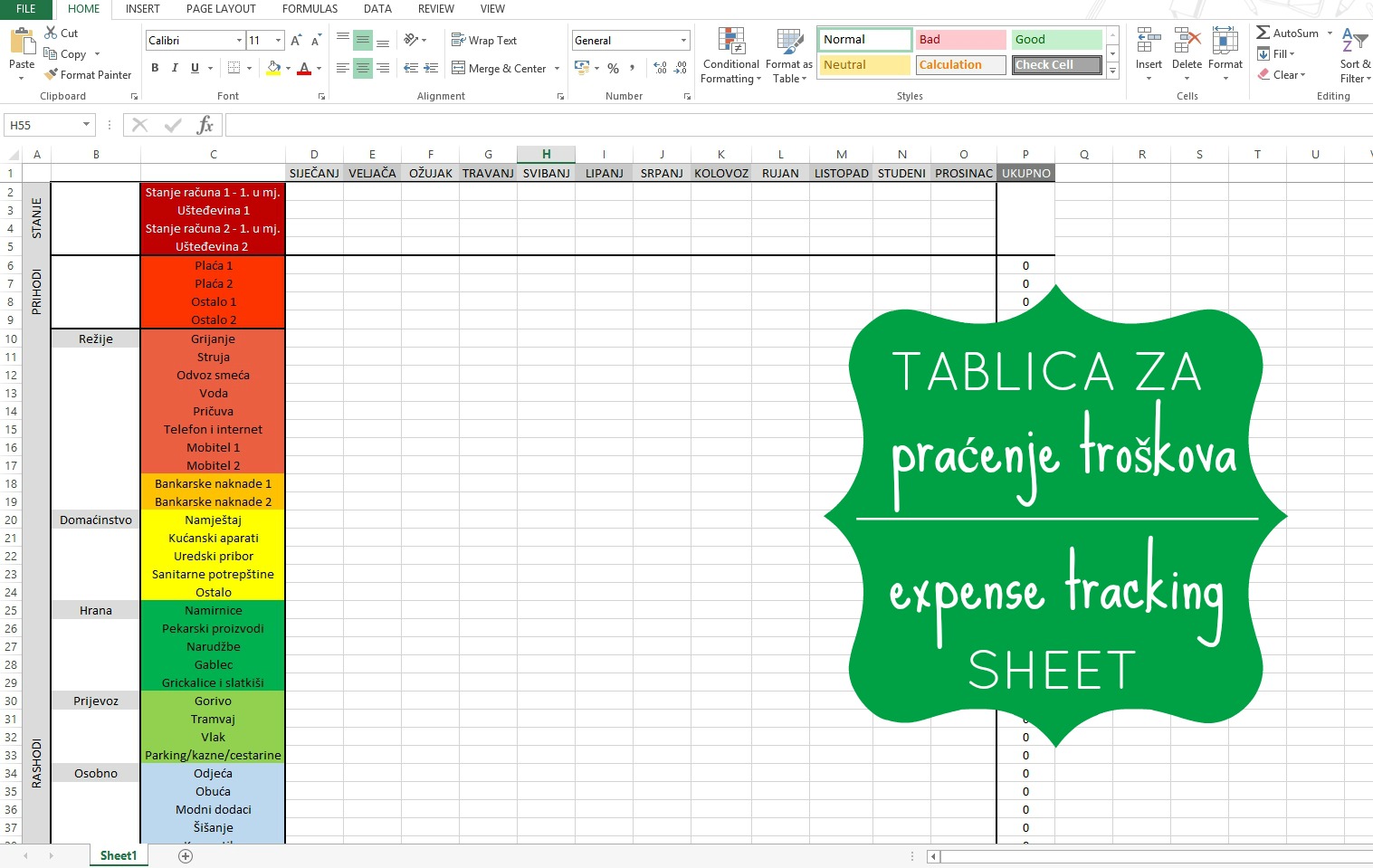Toggle bold formatting
1373x868 pixels.
pyautogui.click(x=154, y=67)
